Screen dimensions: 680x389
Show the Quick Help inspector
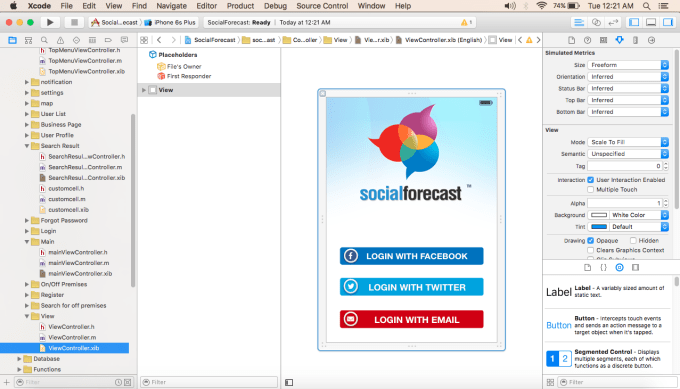[x=587, y=40]
